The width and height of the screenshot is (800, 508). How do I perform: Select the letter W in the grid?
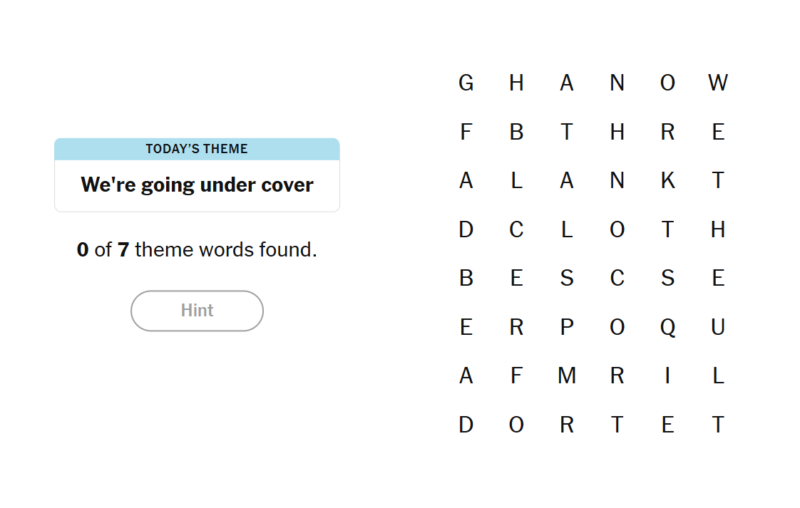point(718,83)
